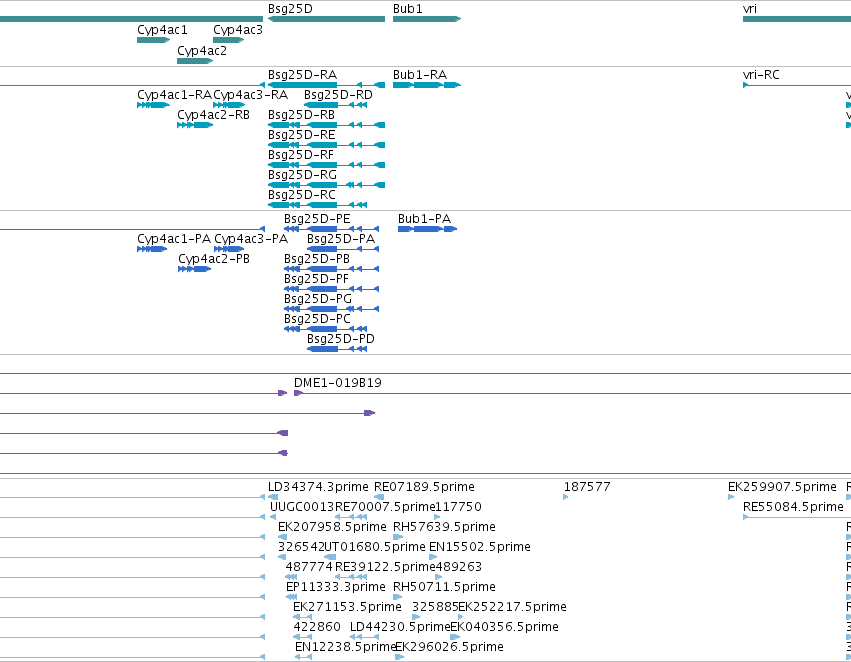The height and width of the screenshot is (662, 851).
Task: Click the Bsg25D-RA transcript
Action: coord(326,85)
